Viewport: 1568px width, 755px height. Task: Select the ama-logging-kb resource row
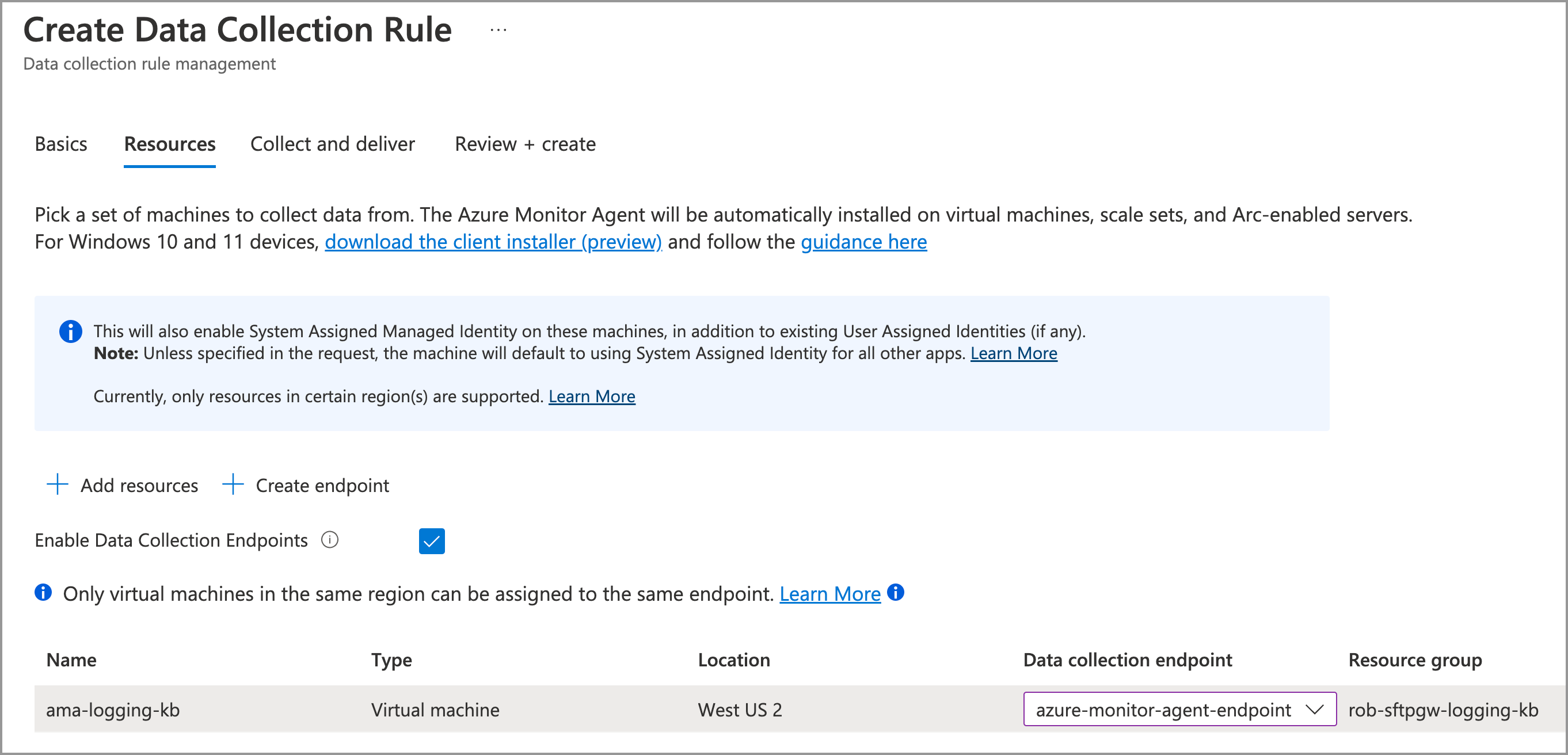[800, 710]
